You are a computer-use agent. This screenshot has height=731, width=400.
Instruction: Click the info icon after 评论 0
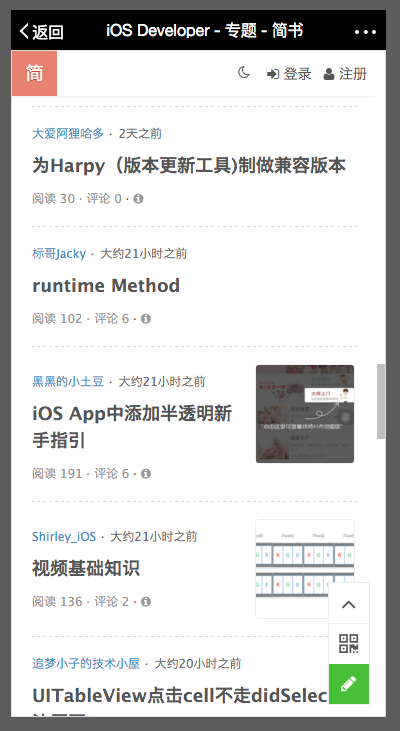click(x=138, y=199)
